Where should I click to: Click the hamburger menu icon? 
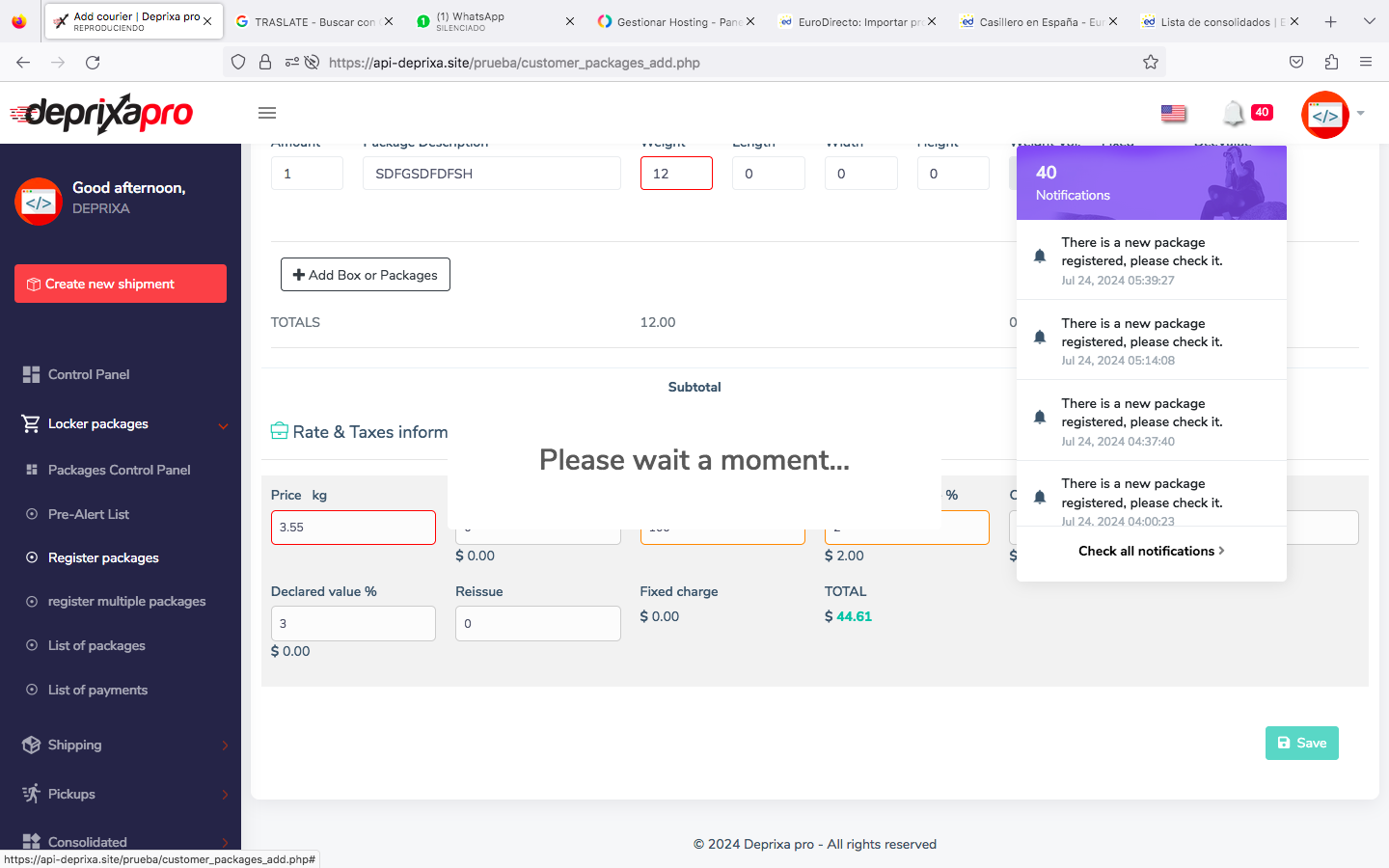(267, 113)
